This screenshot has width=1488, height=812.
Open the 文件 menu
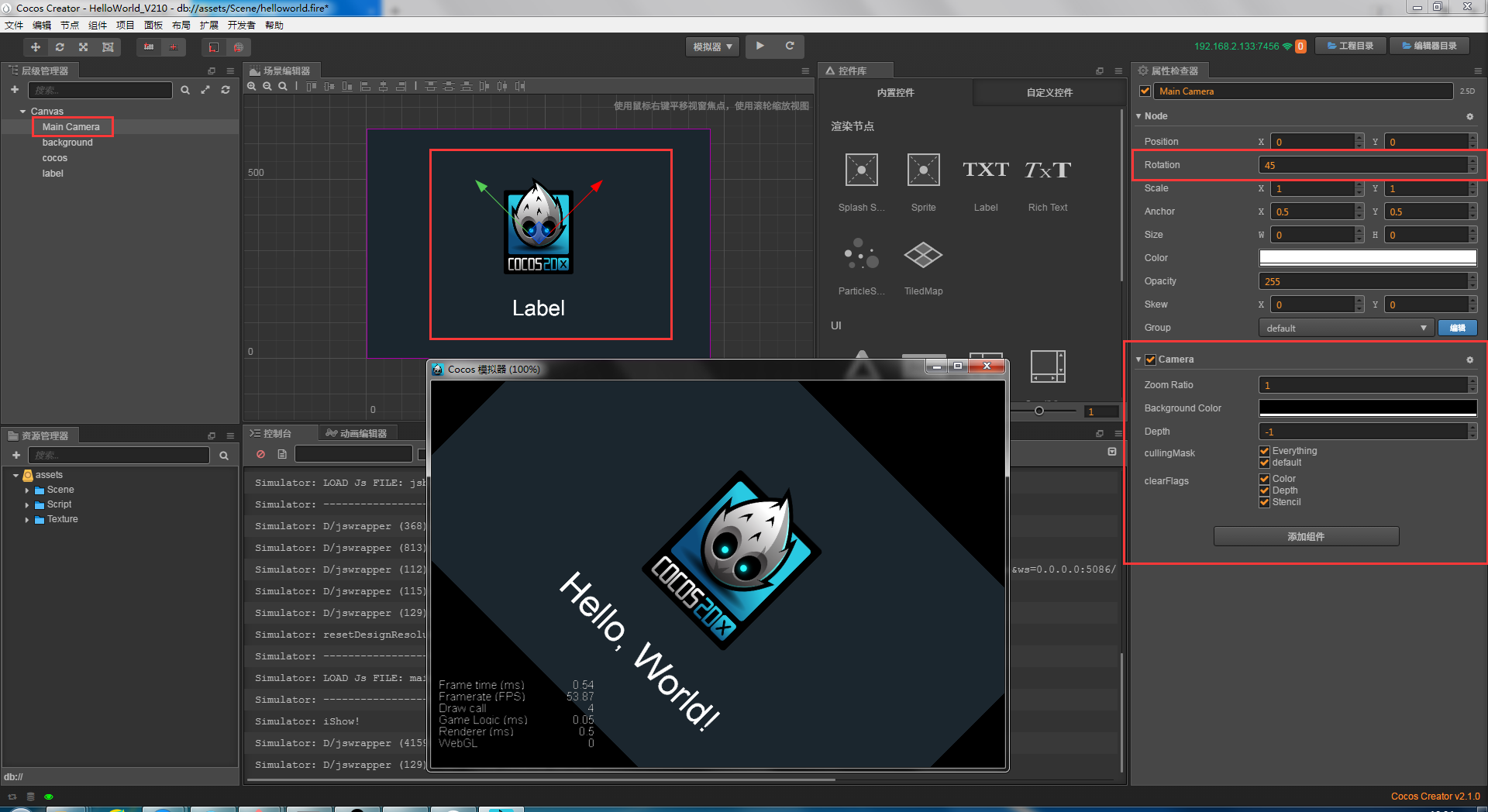click(x=14, y=26)
